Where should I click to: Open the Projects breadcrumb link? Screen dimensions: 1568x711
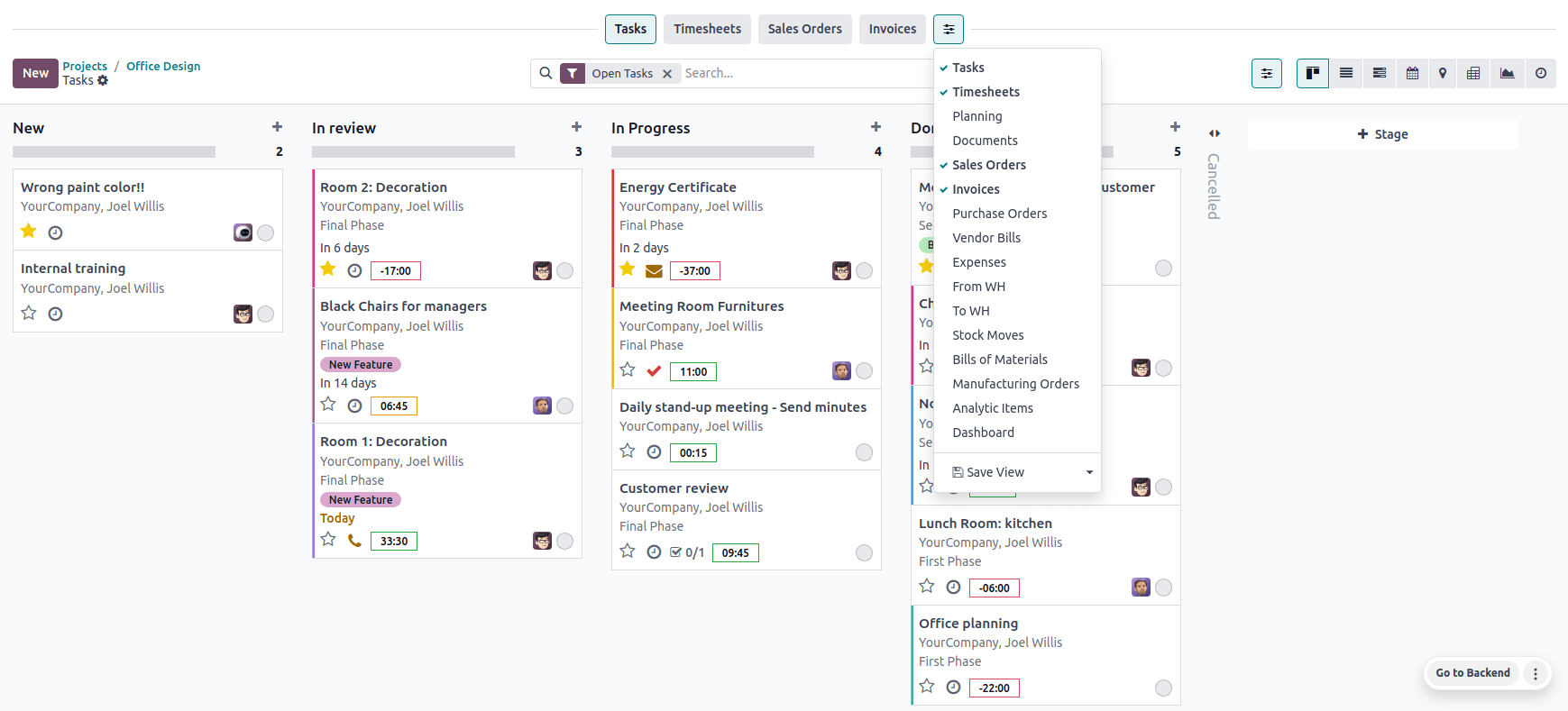point(85,66)
